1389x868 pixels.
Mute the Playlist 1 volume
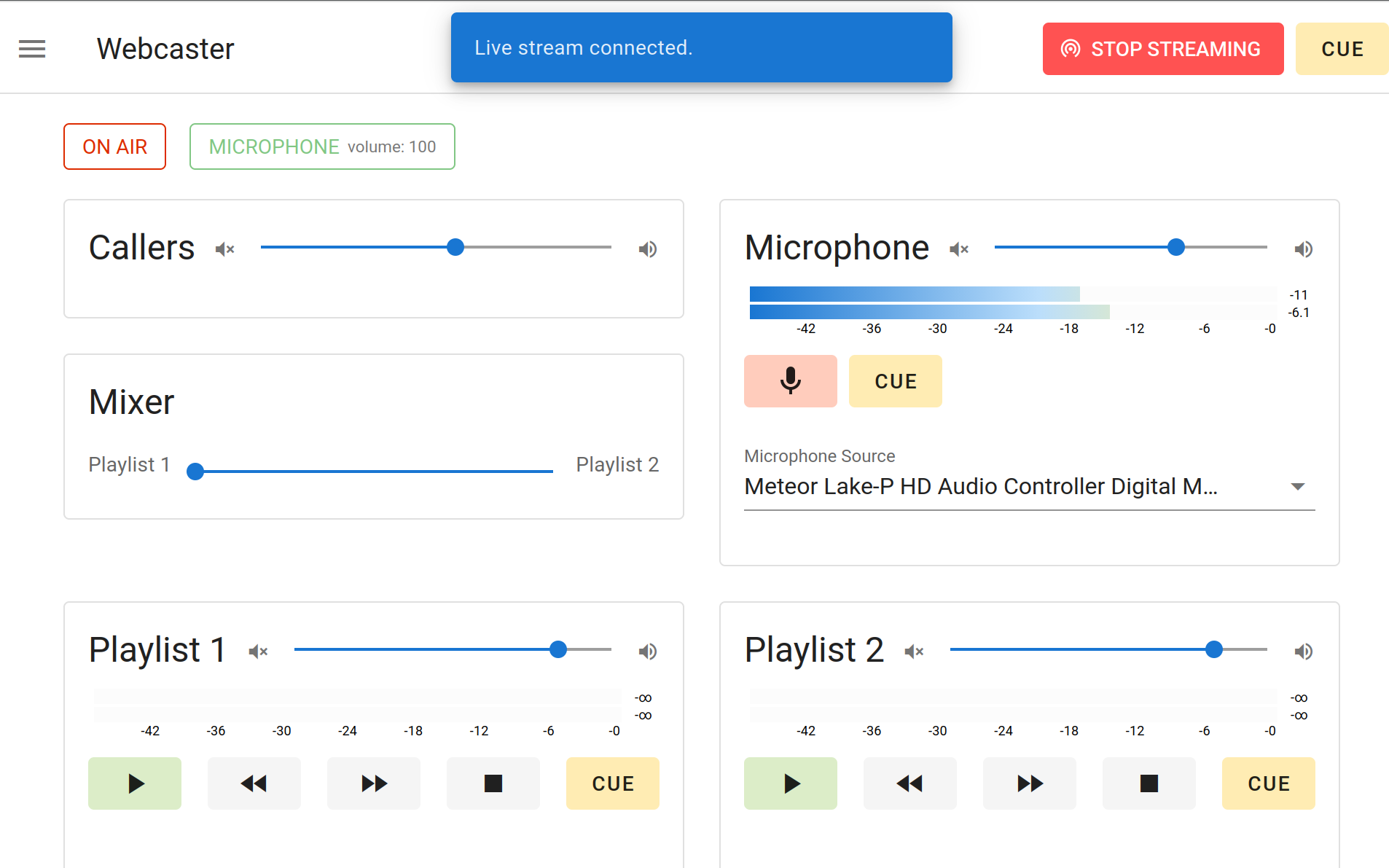pos(259,652)
